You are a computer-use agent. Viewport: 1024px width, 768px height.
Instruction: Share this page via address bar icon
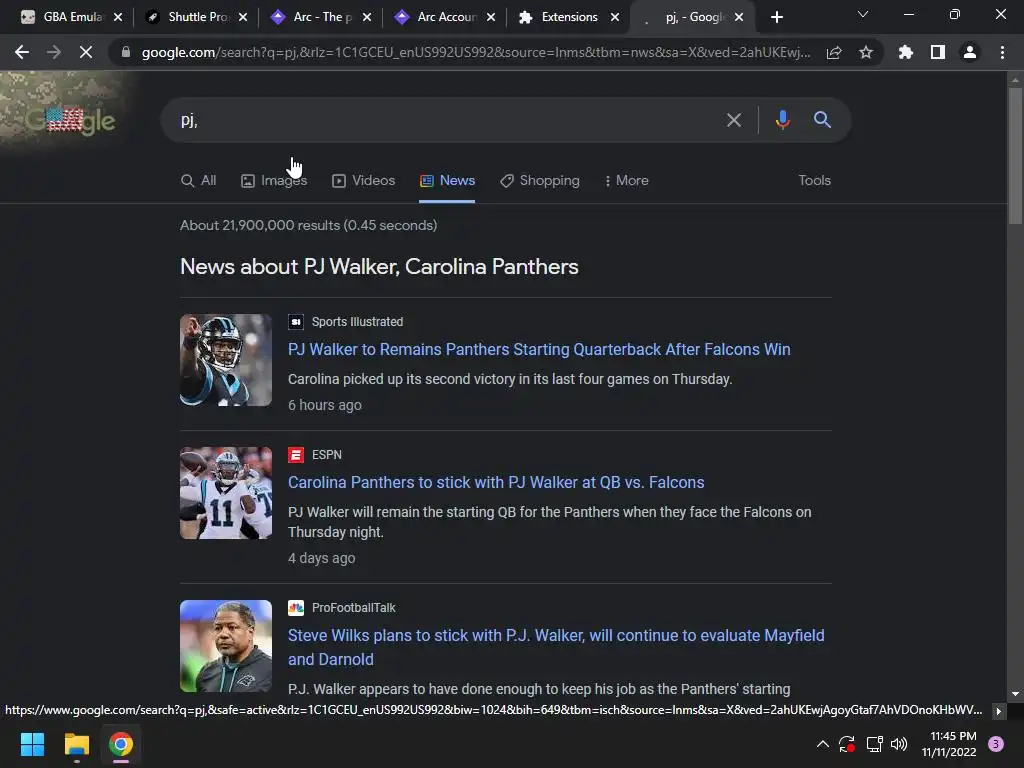(x=834, y=52)
